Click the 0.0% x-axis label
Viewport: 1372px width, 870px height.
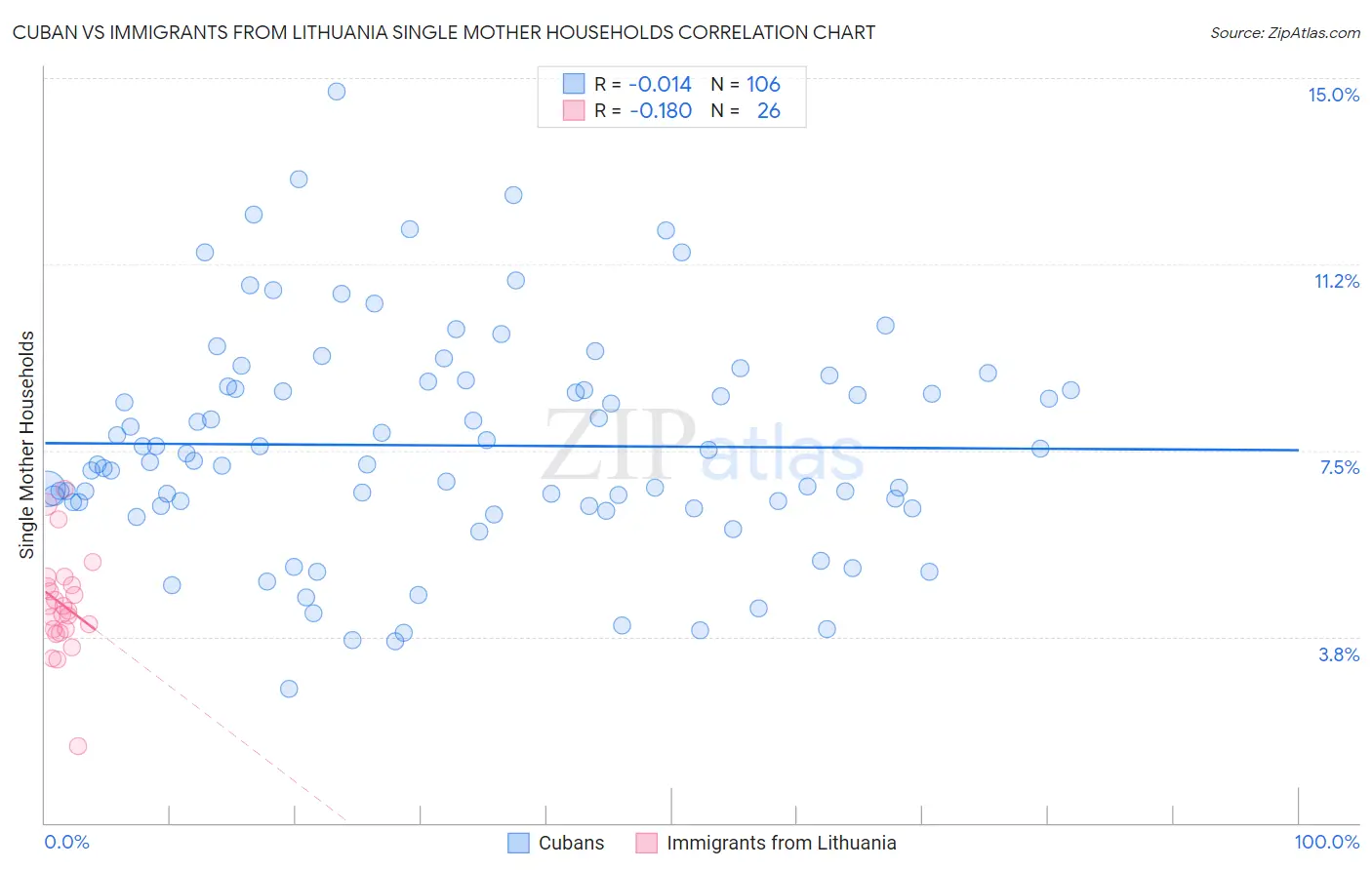66,842
